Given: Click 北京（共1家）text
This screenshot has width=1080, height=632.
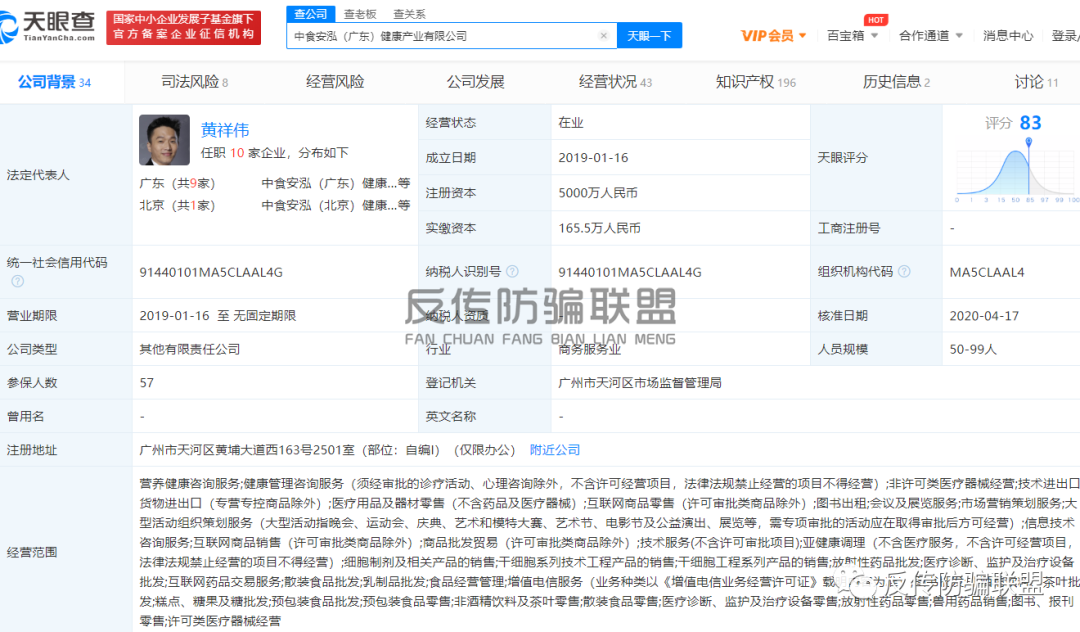Looking at the screenshot, I should (x=177, y=205).
